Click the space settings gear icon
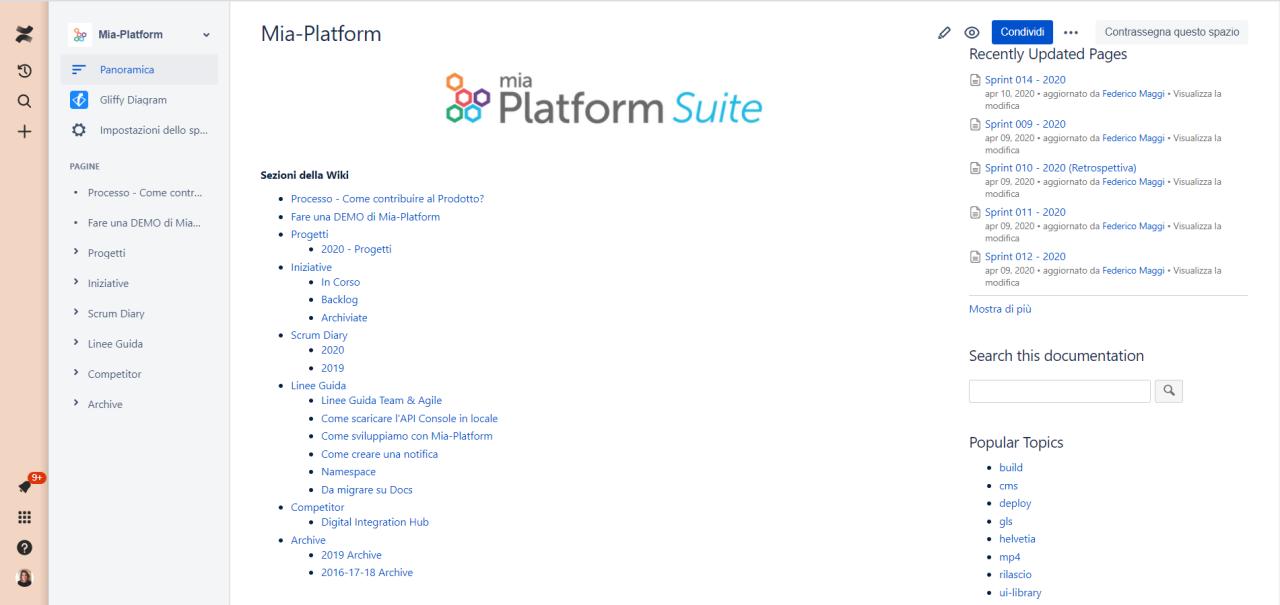1280x605 pixels. 79,130
